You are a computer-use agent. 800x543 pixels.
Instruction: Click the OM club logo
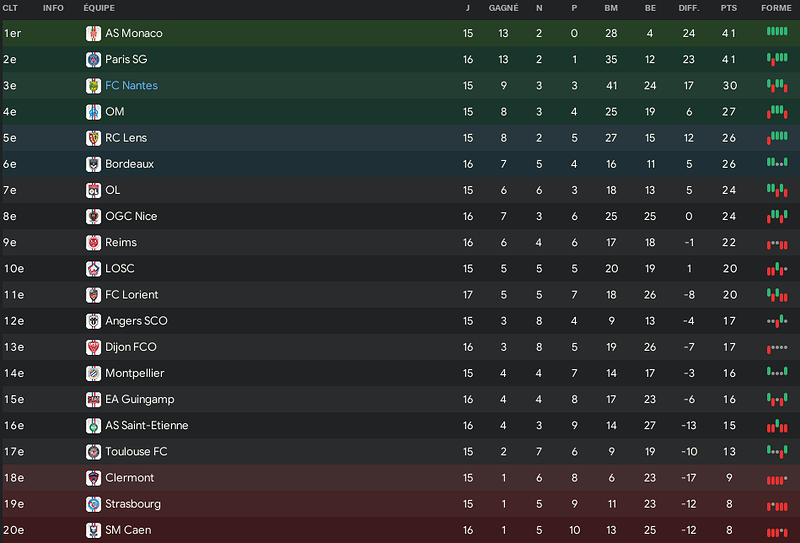click(93, 112)
